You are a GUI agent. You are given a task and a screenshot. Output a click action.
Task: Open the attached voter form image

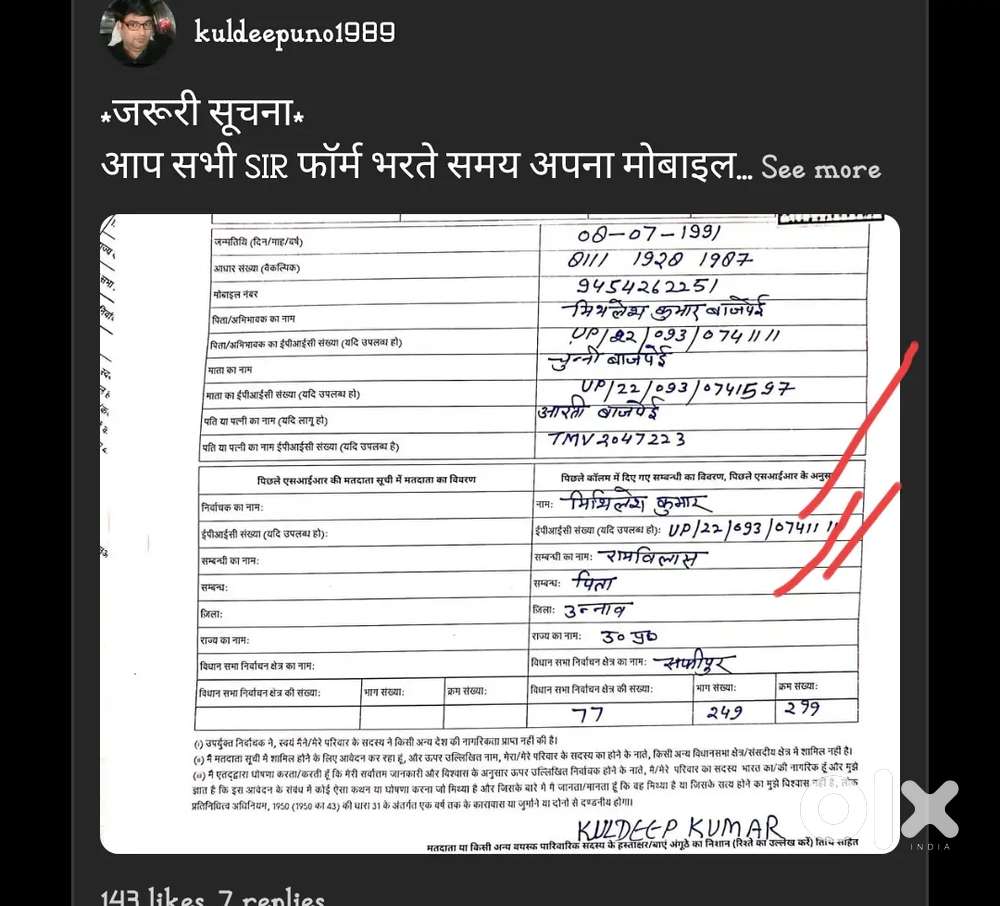point(500,534)
